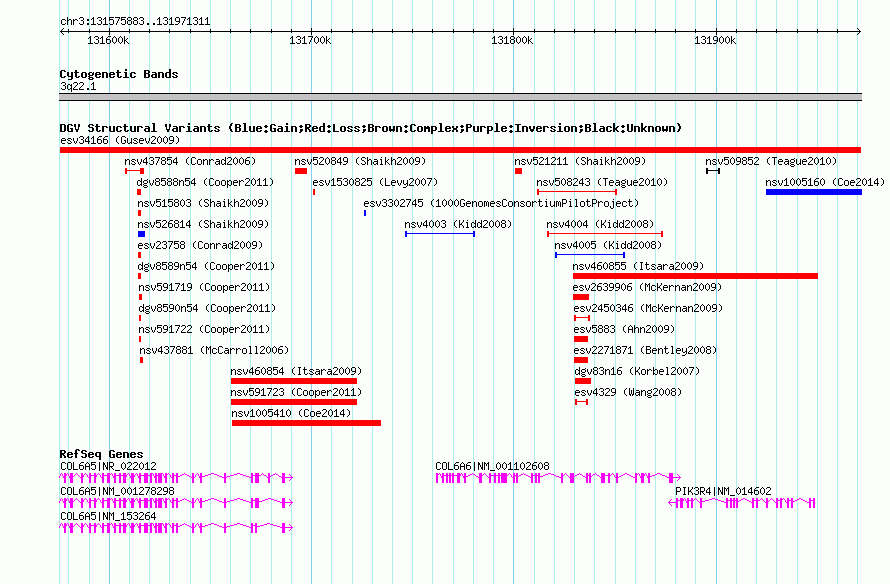Select esv23758 (Conrad2009) label

(x=200, y=245)
